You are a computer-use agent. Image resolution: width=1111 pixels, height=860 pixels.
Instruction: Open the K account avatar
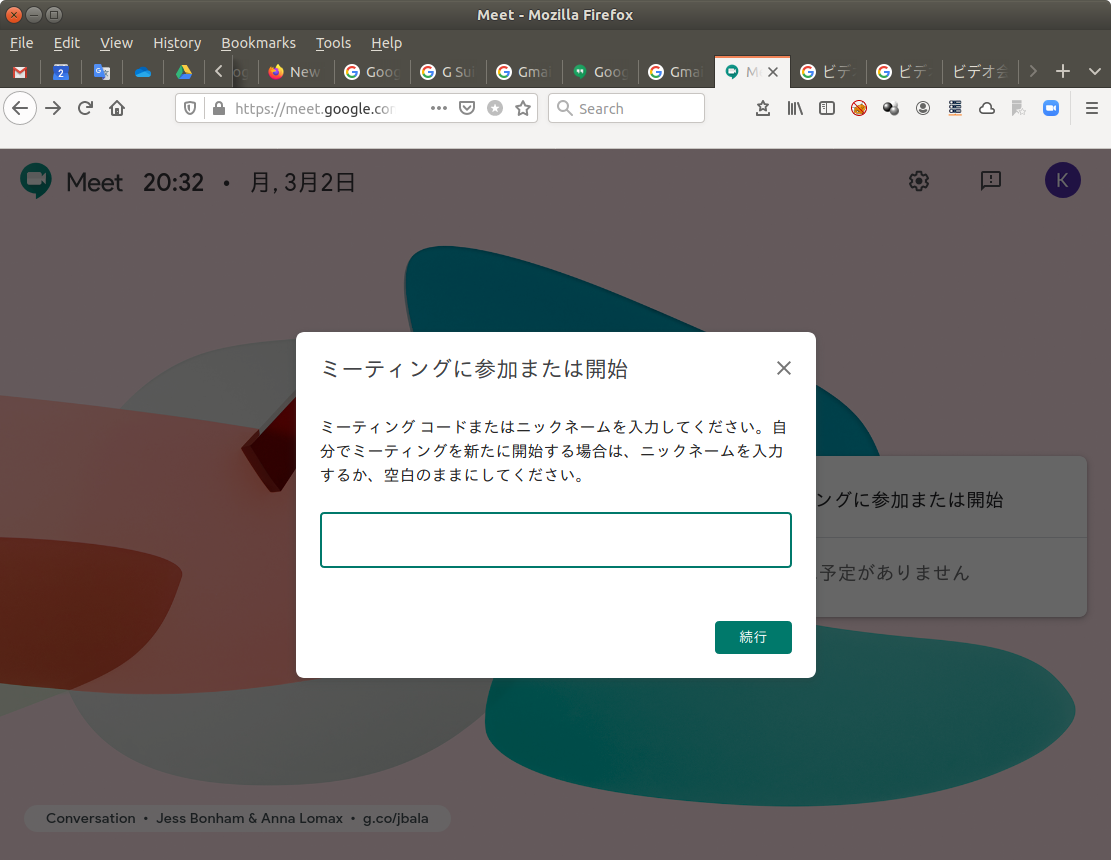[x=1062, y=180]
